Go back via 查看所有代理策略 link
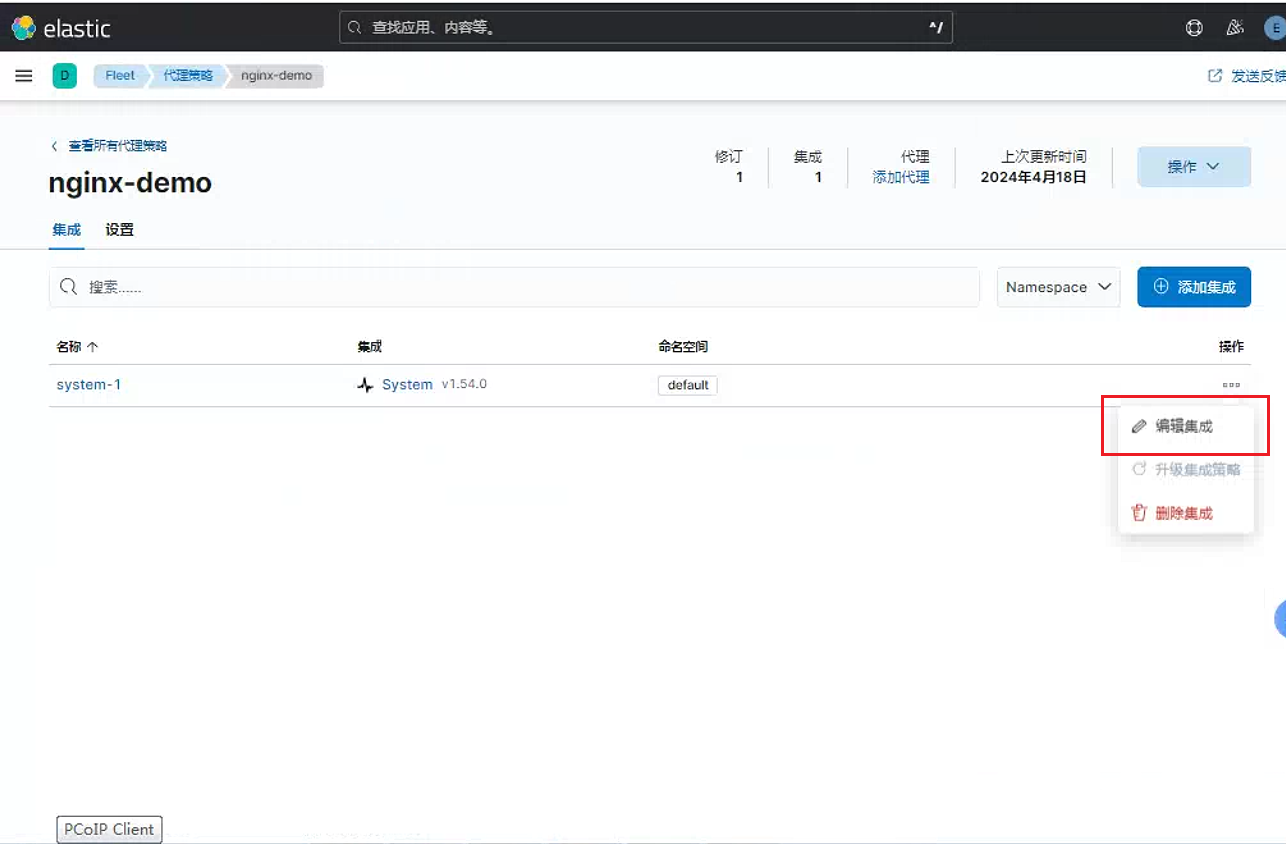The width and height of the screenshot is (1286, 844). [109, 146]
